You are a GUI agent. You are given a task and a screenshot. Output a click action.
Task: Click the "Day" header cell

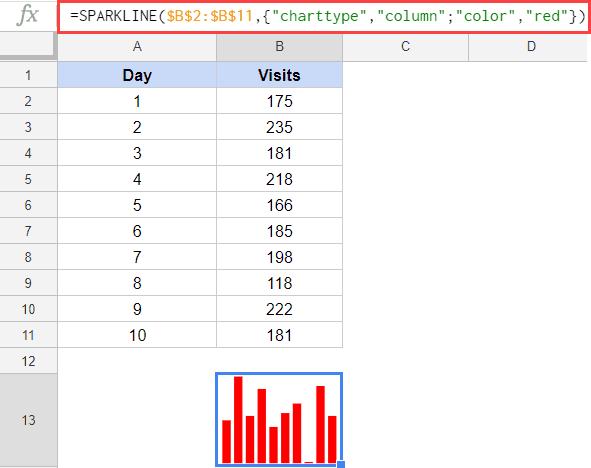tap(137, 75)
